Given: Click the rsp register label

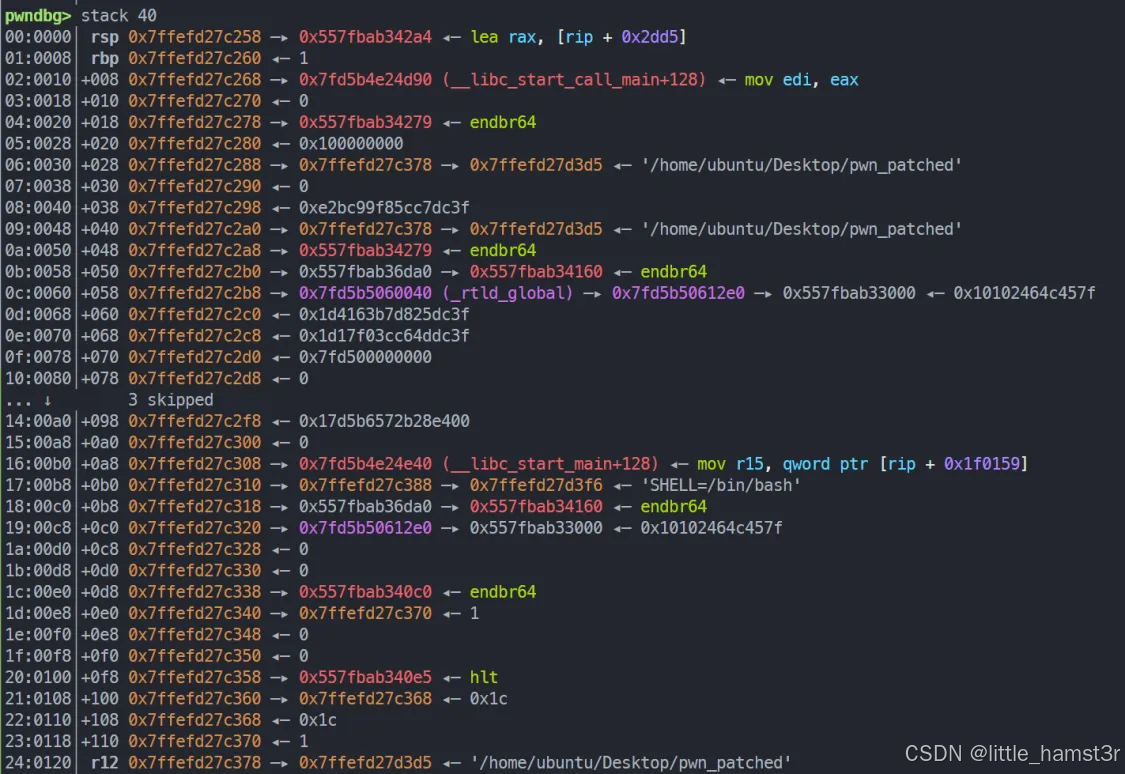Looking at the screenshot, I should point(103,37).
